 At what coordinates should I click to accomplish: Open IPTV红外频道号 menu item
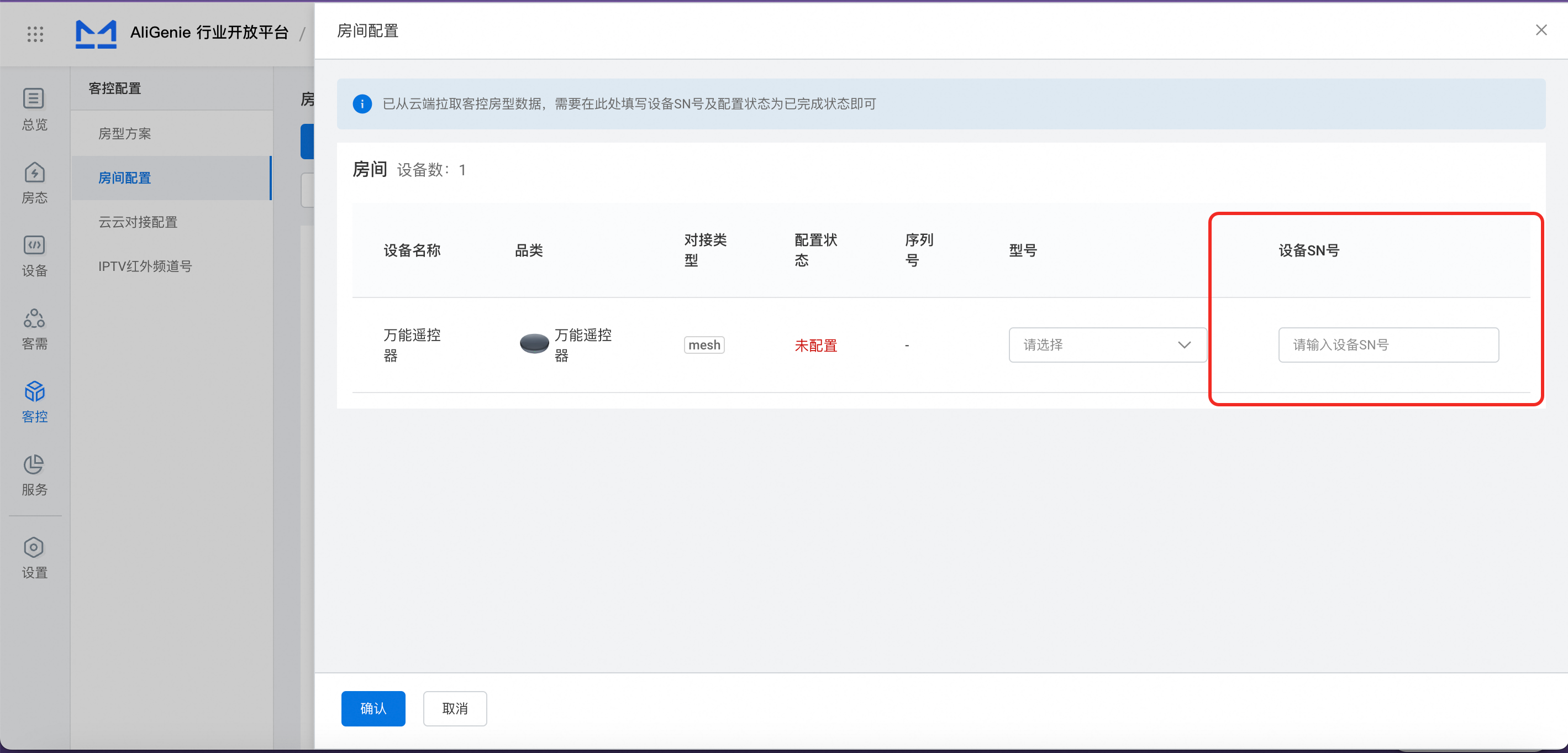[145, 266]
